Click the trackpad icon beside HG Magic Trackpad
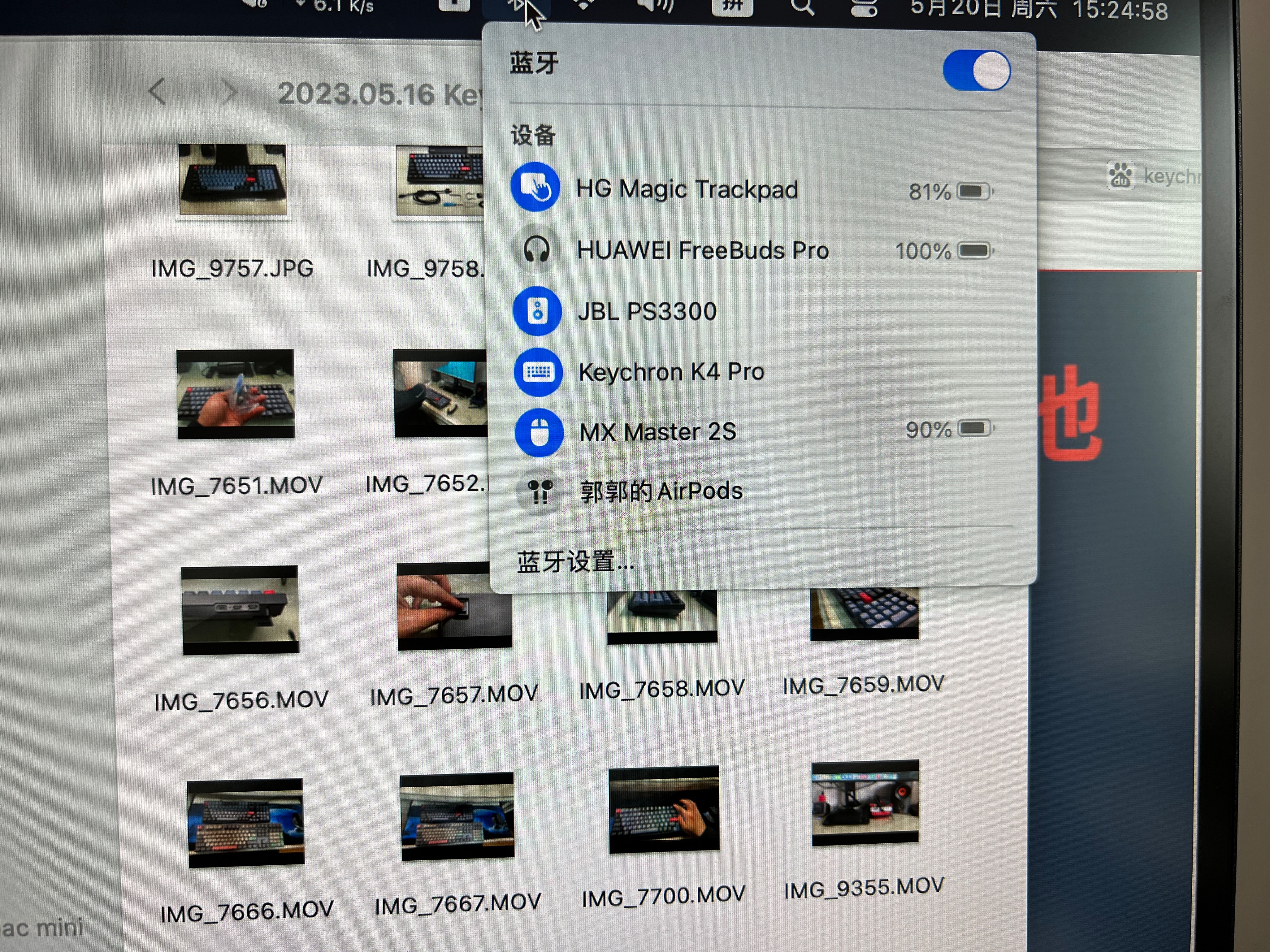The image size is (1270, 952). click(536, 188)
